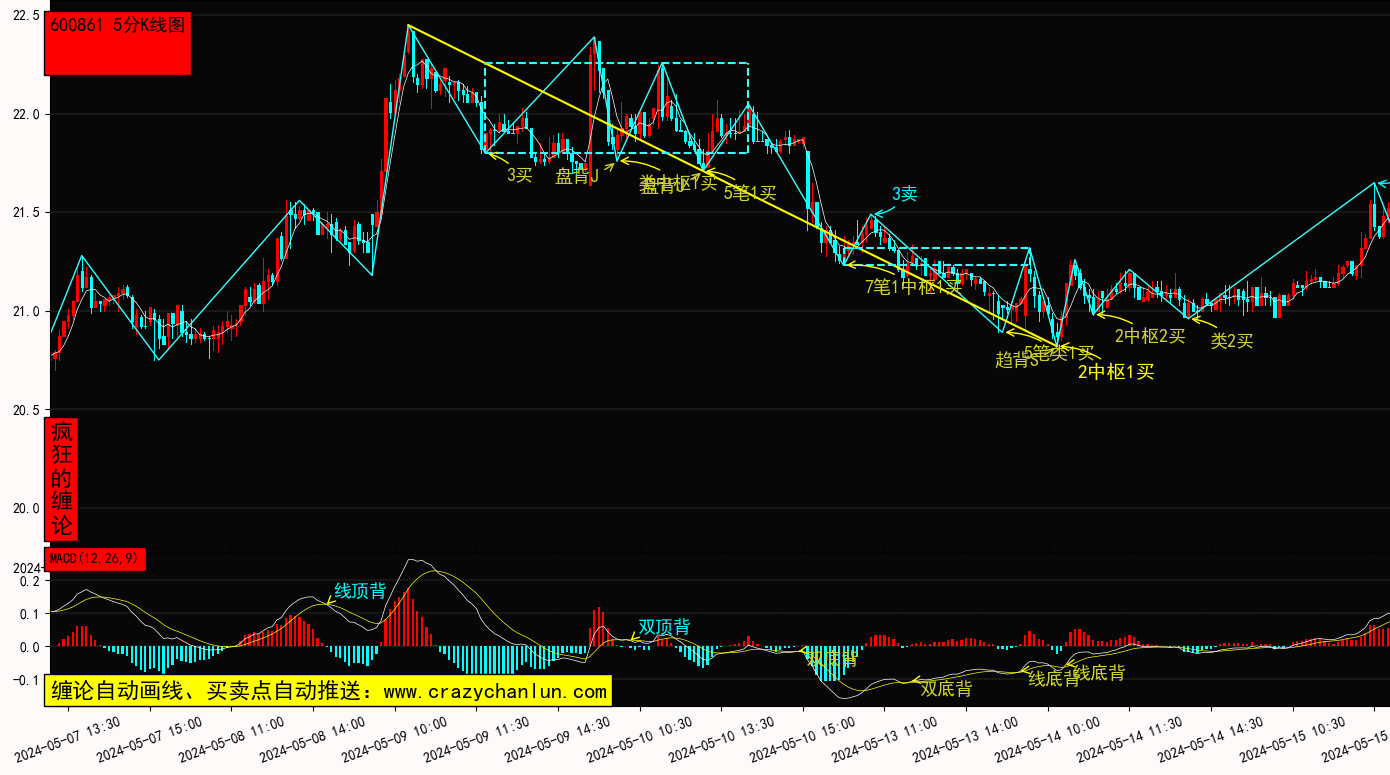Viewport: 1390px width, 775px height.
Task: Select the 7笔1中枢1买 annotation
Action: tap(913, 287)
